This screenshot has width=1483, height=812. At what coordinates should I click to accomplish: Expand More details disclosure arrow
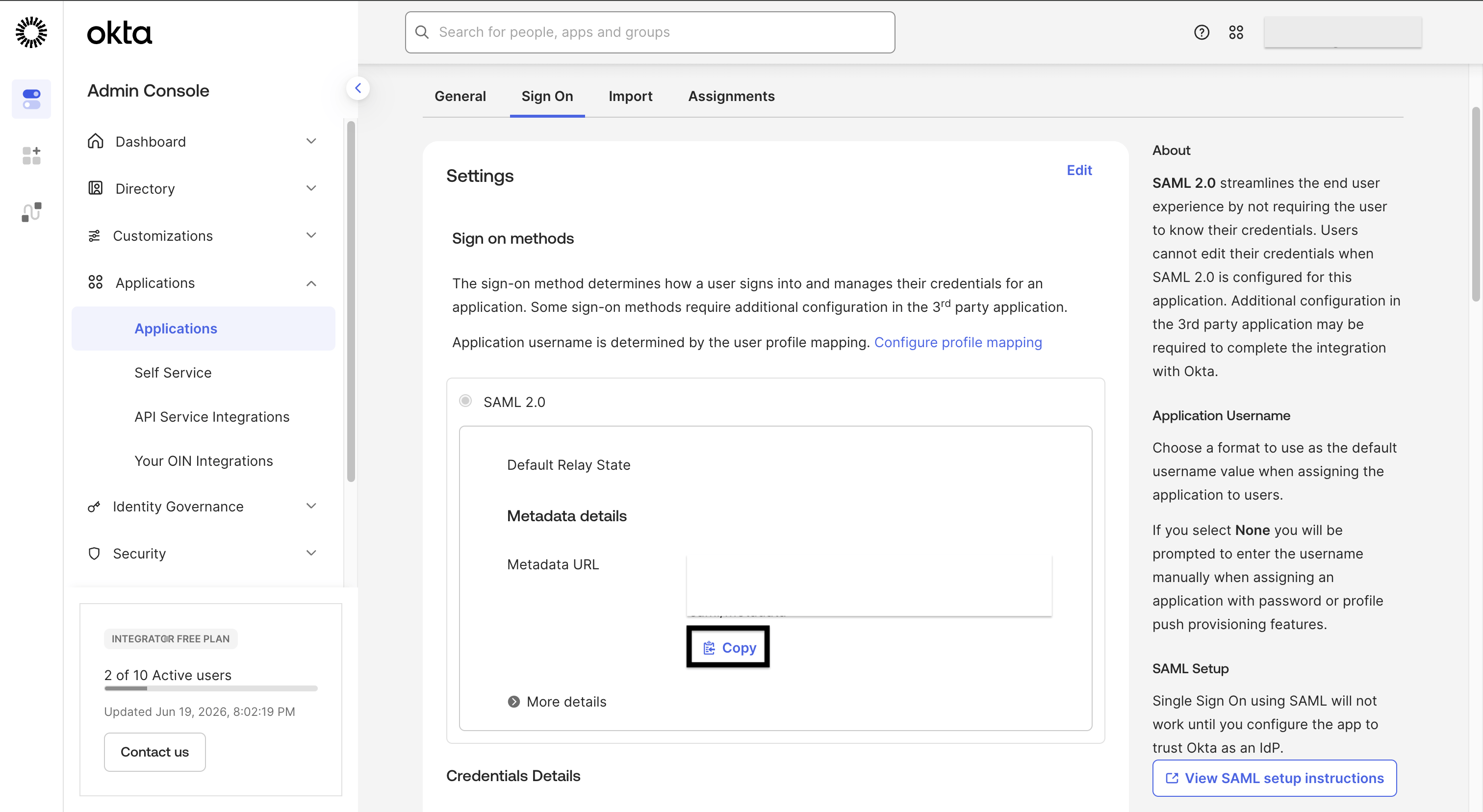tap(513, 702)
